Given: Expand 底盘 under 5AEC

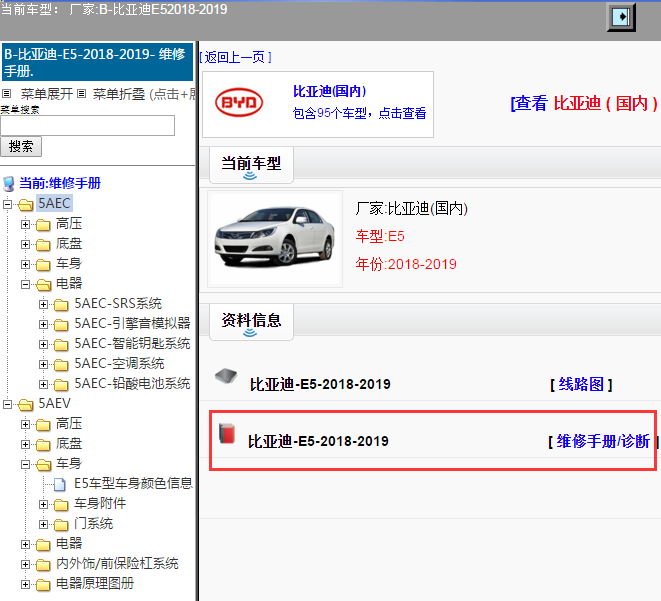Looking at the screenshot, I should coord(25,244).
